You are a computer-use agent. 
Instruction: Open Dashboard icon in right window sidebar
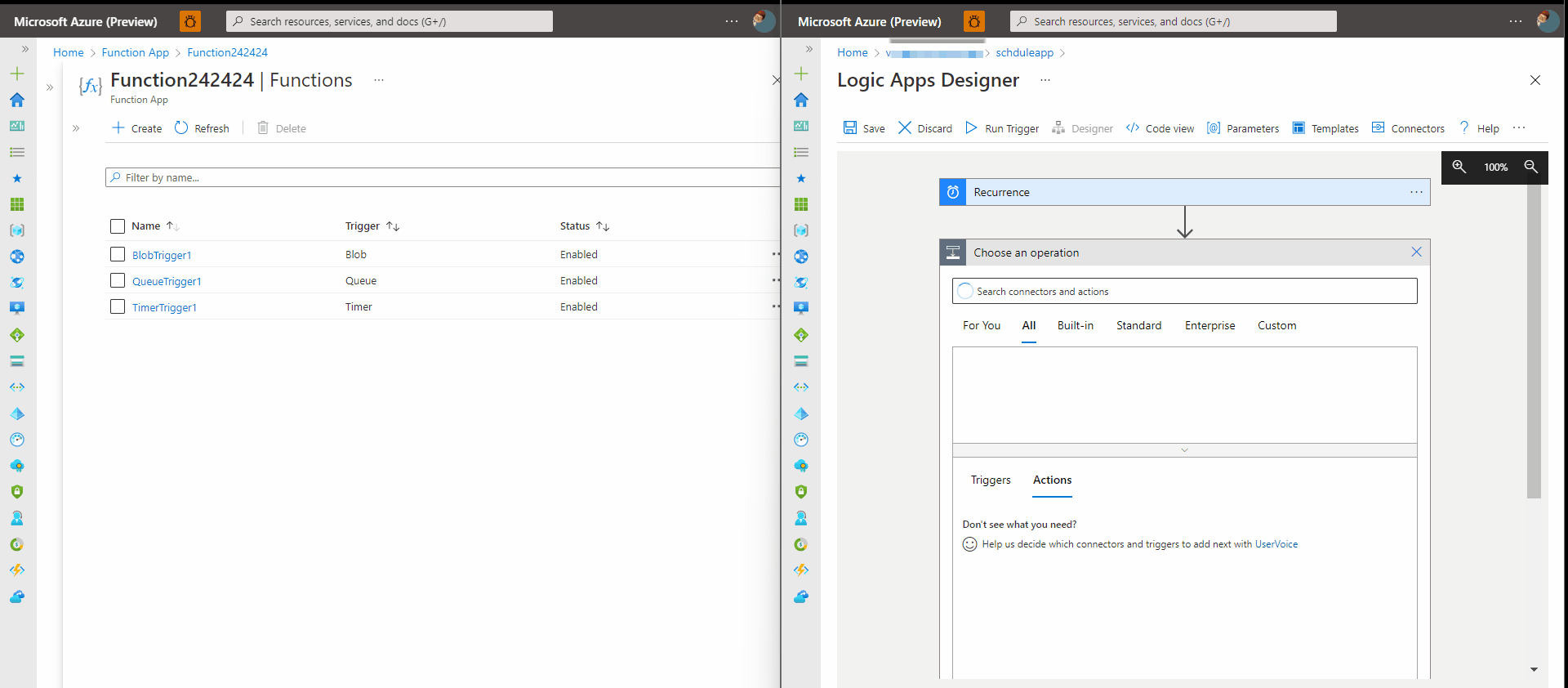click(x=801, y=126)
